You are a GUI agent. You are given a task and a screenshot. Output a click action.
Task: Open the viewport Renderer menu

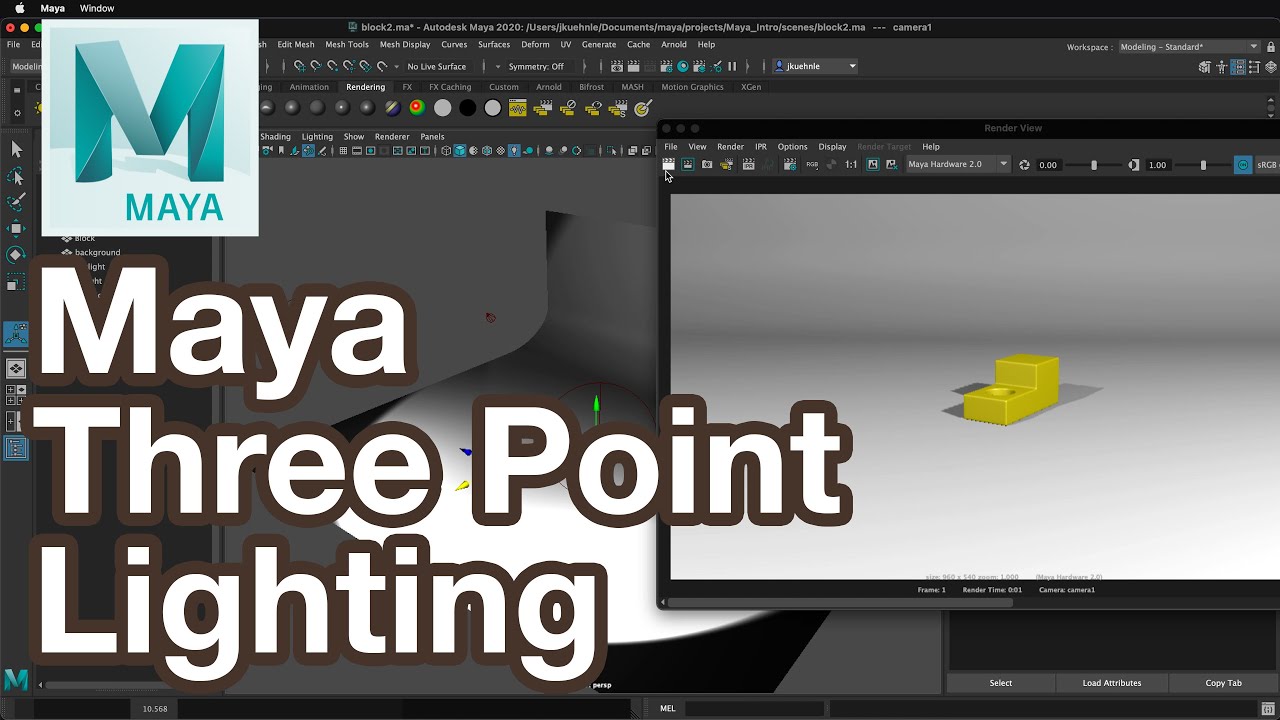pyautogui.click(x=392, y=137)
